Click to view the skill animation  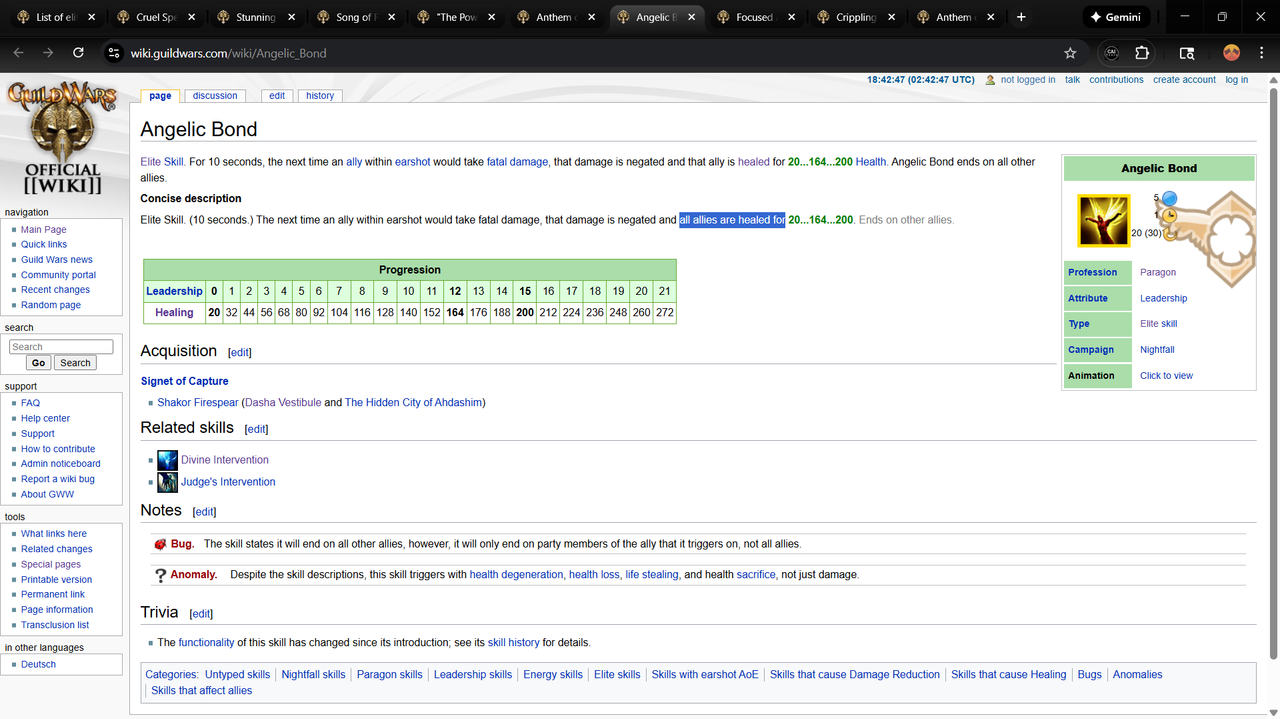click(1166, 376)
